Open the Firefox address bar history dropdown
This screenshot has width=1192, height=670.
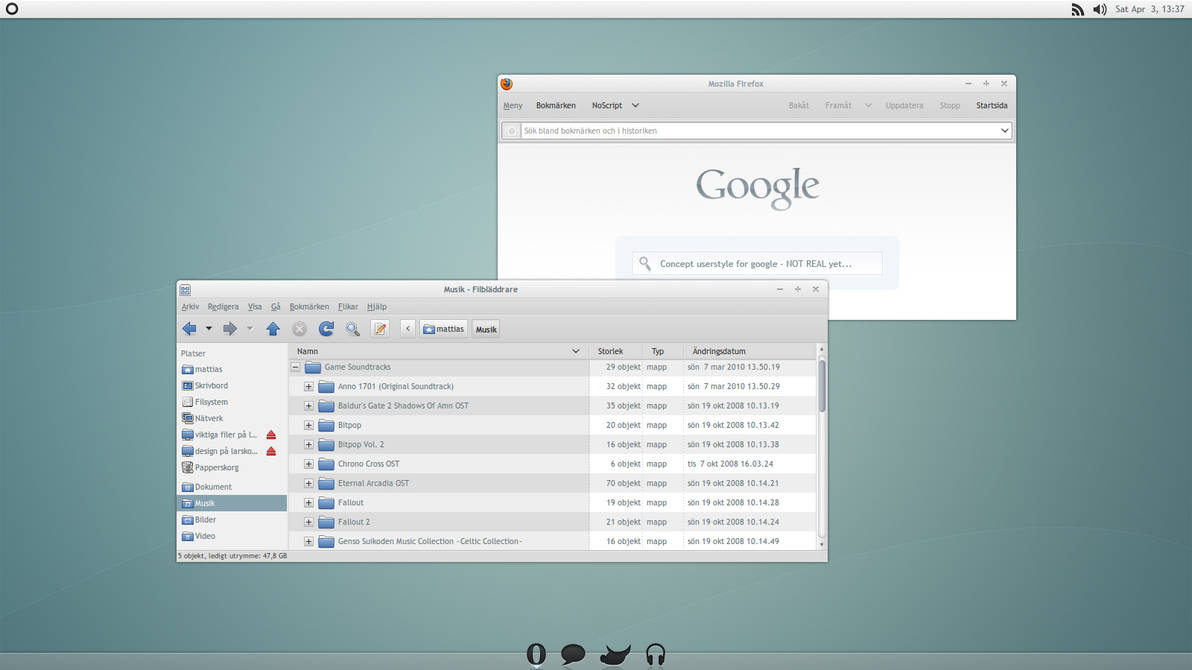pyautogui.click(x=1004, y=131)
